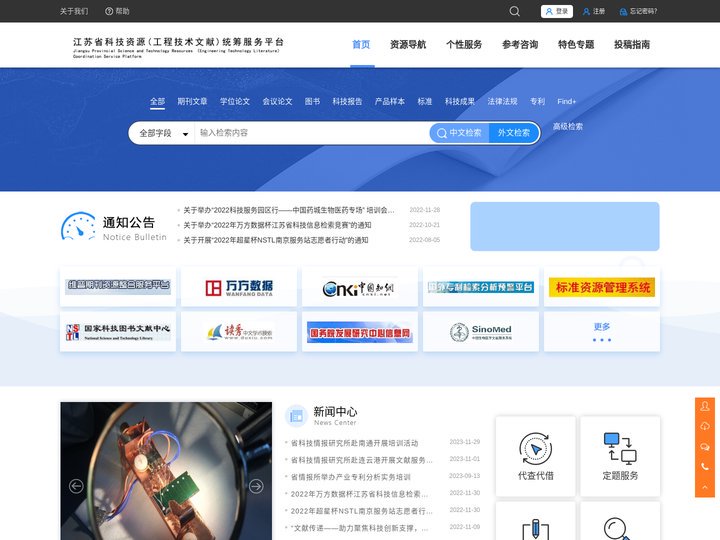Click the 通知公告 clock icon
The height and width of the screenshot is (540, 720).
coord(78,226)
